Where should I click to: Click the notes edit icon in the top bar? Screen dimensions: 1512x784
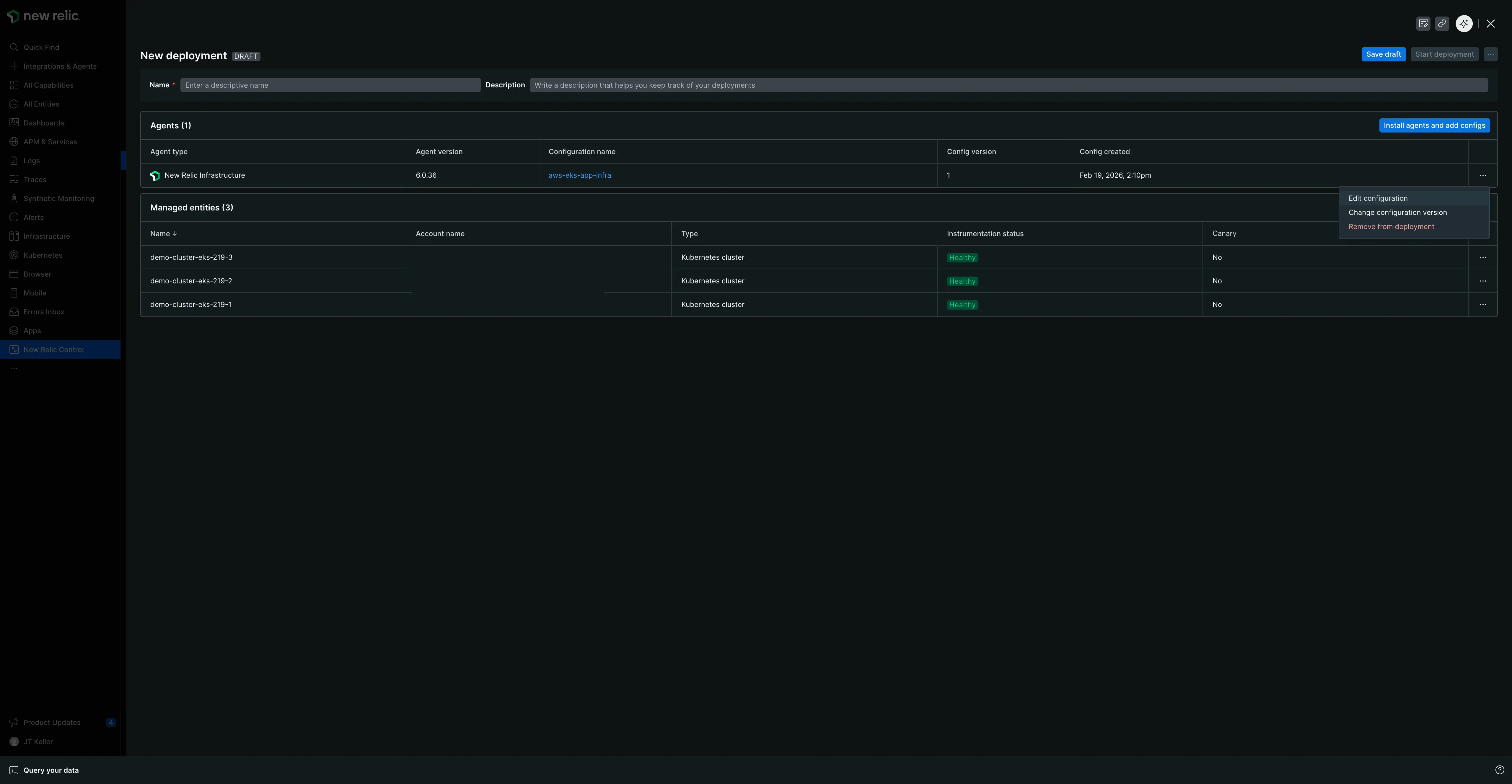(1423, 24)
